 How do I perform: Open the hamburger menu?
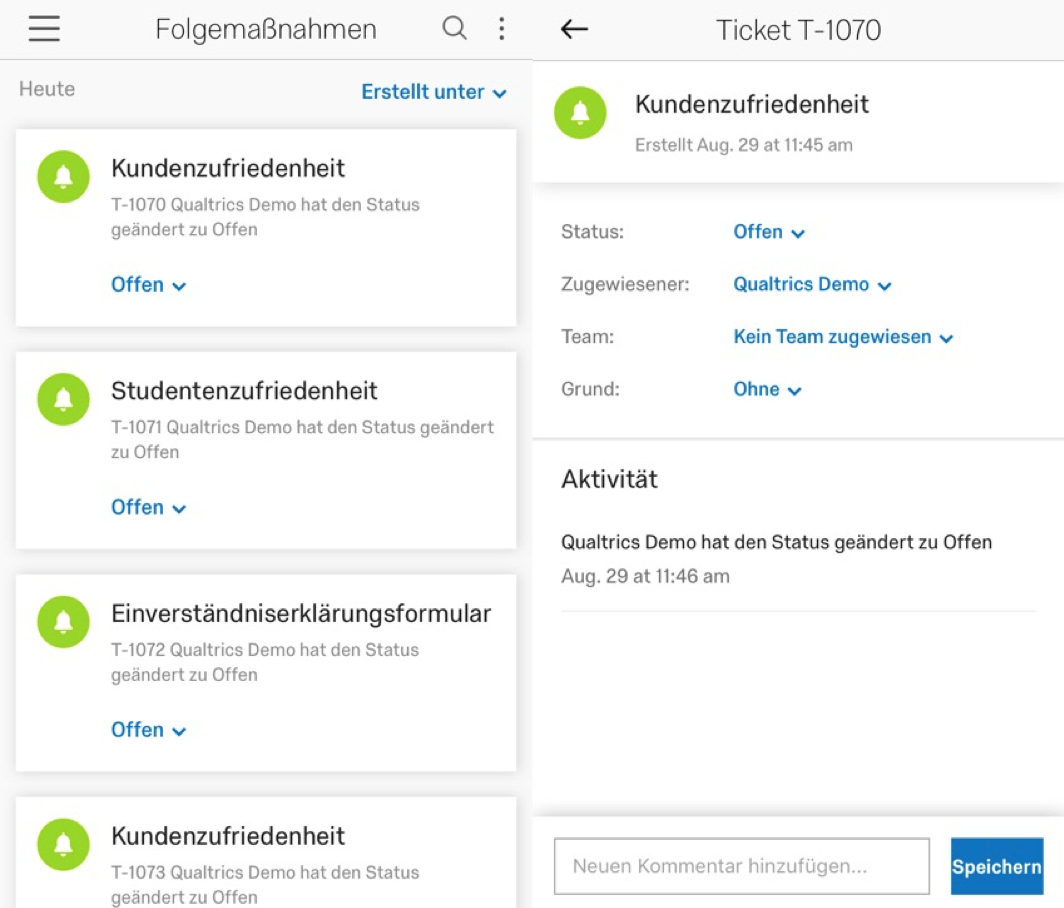(44, 29)
